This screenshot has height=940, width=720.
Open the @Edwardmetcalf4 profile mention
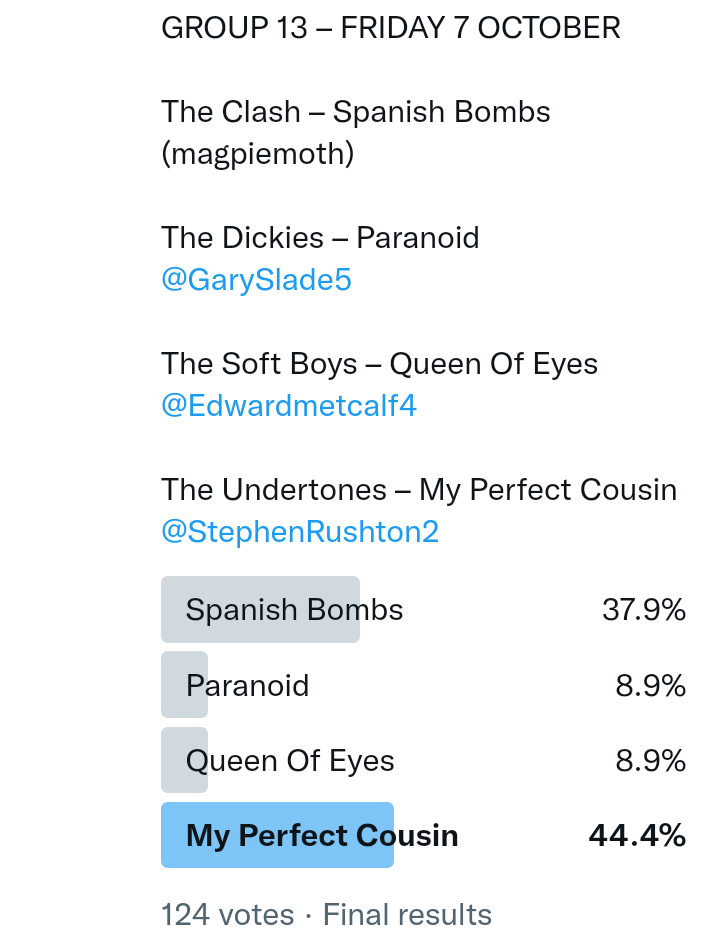pyautogui.click(x=288, y=406)
